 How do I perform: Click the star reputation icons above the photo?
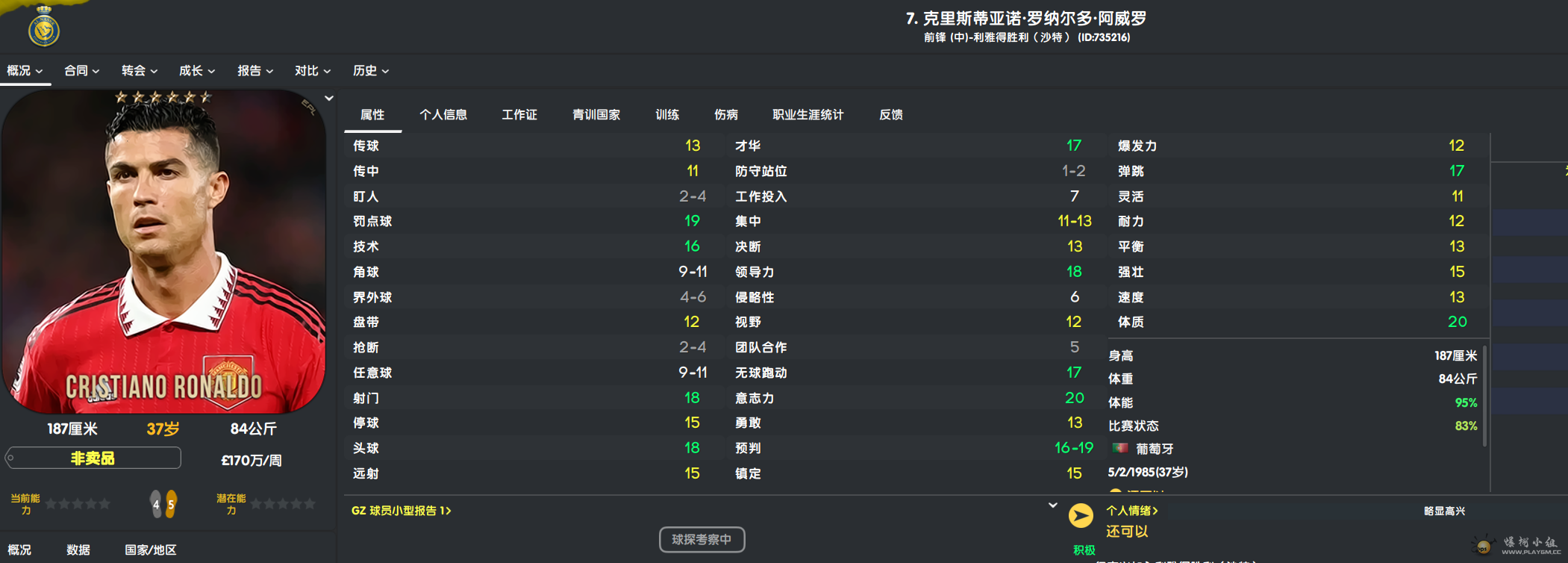point(163,96)
